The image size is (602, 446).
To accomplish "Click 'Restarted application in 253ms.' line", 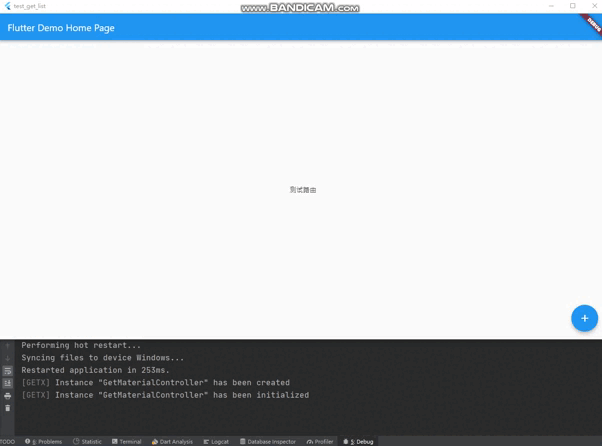I will (95, 370).
